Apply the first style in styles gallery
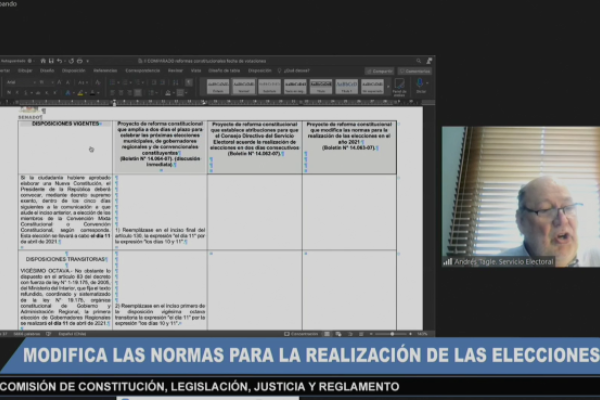The image size is (600, 400). [218, 86]
